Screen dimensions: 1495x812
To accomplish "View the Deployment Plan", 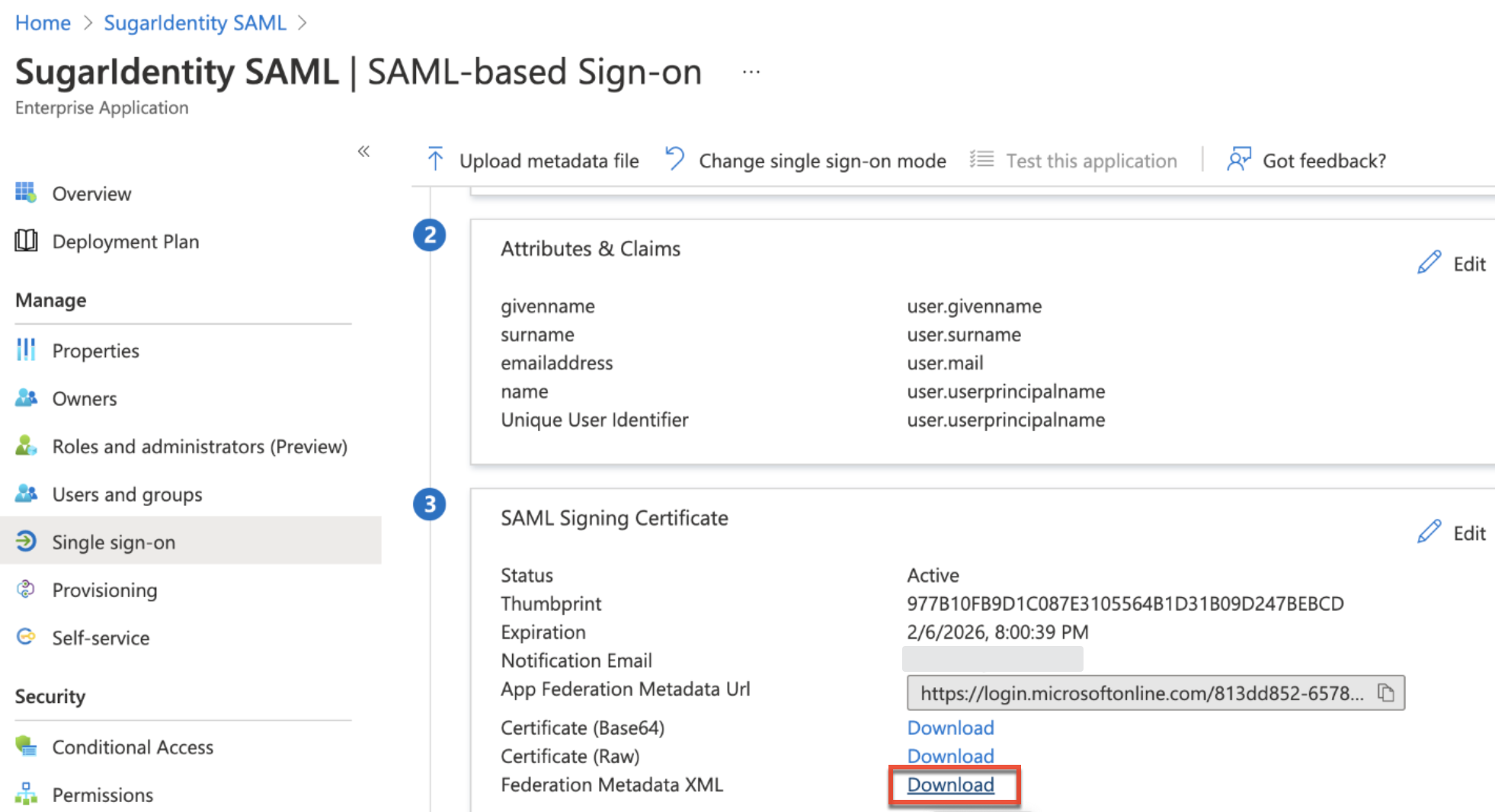I will pyautogui.click(x=125, y=241).
